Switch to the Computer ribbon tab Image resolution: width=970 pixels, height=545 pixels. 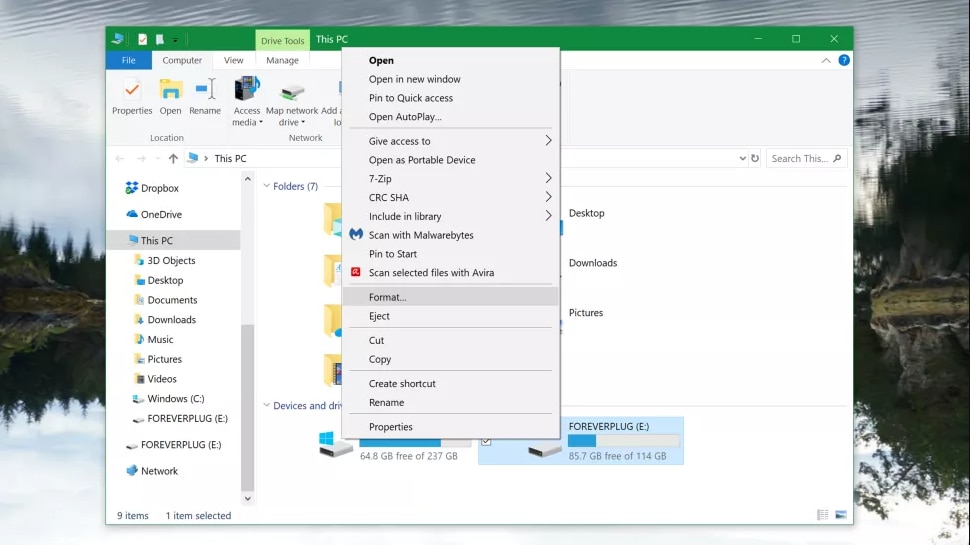[x=182, y=60]
